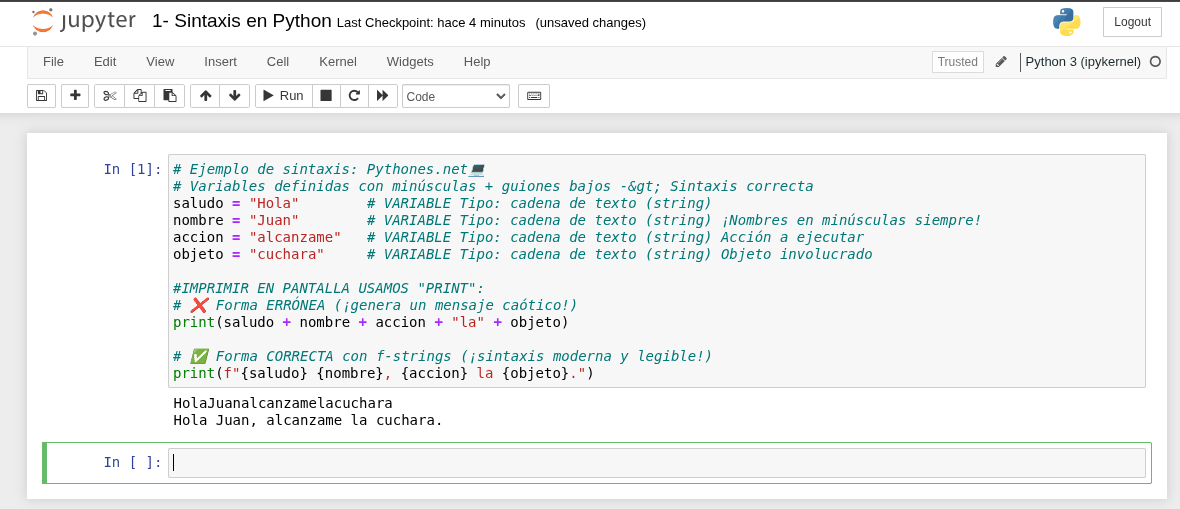Rename notebook title 1- Sintaxis en Python
Viewport: 1180px width, 509px height.
tap(242, 21)
